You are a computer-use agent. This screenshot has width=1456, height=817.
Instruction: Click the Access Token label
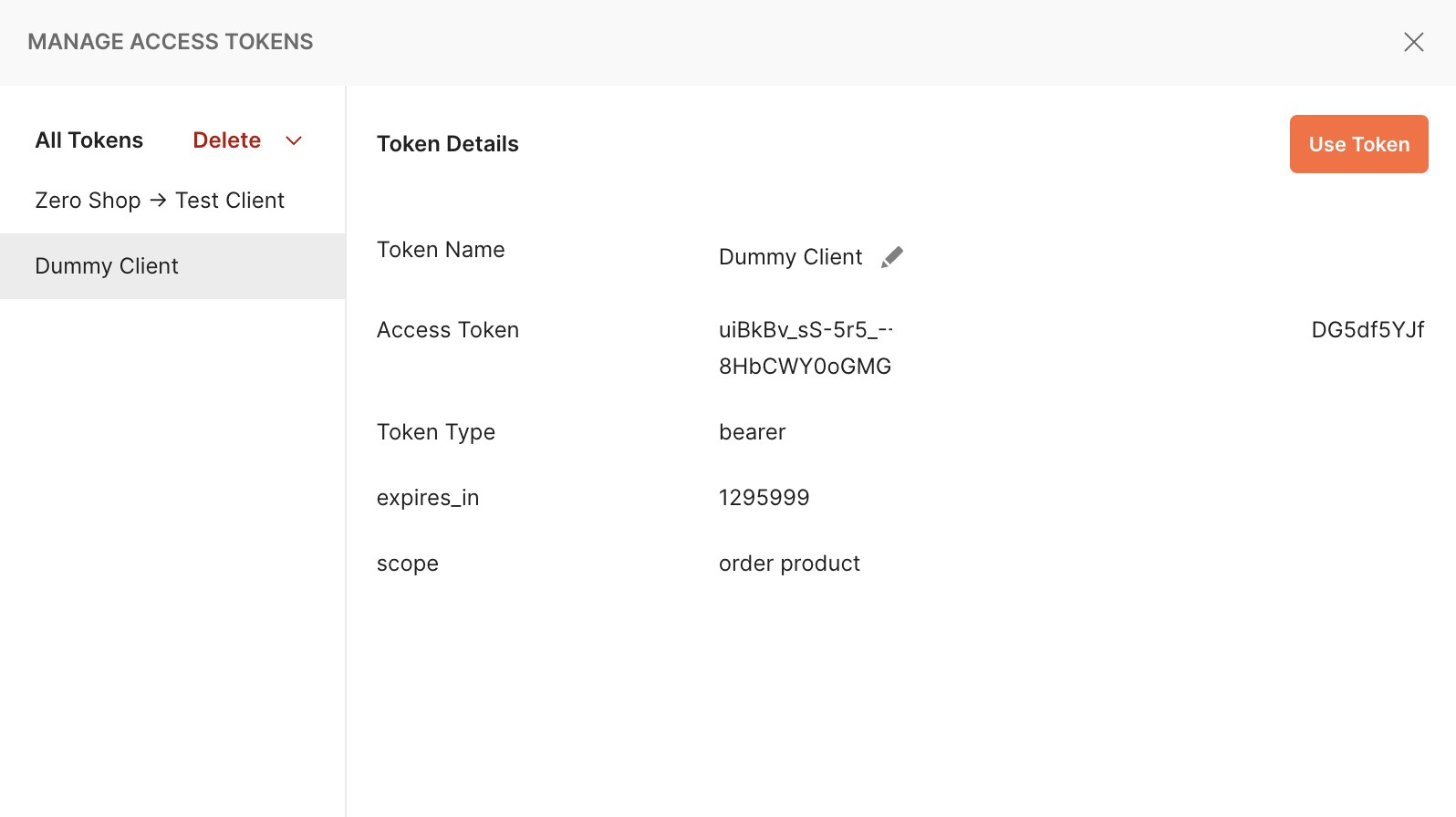(x=448, y=330)
